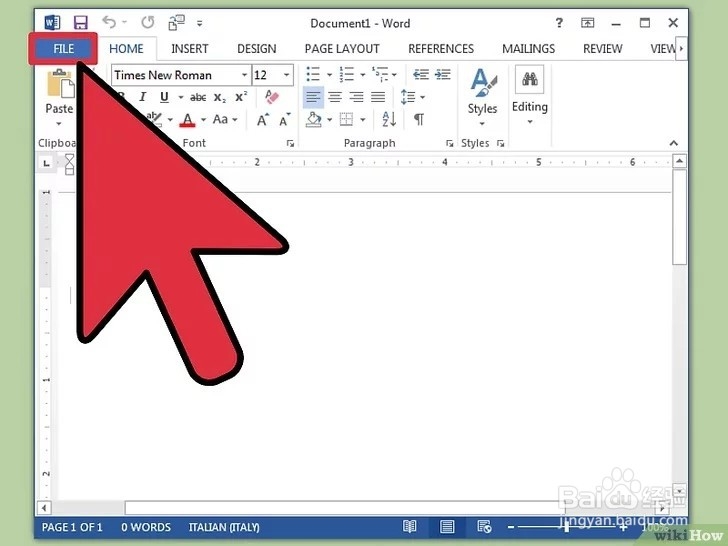Click the Bullets list icon

pos(313,74)
